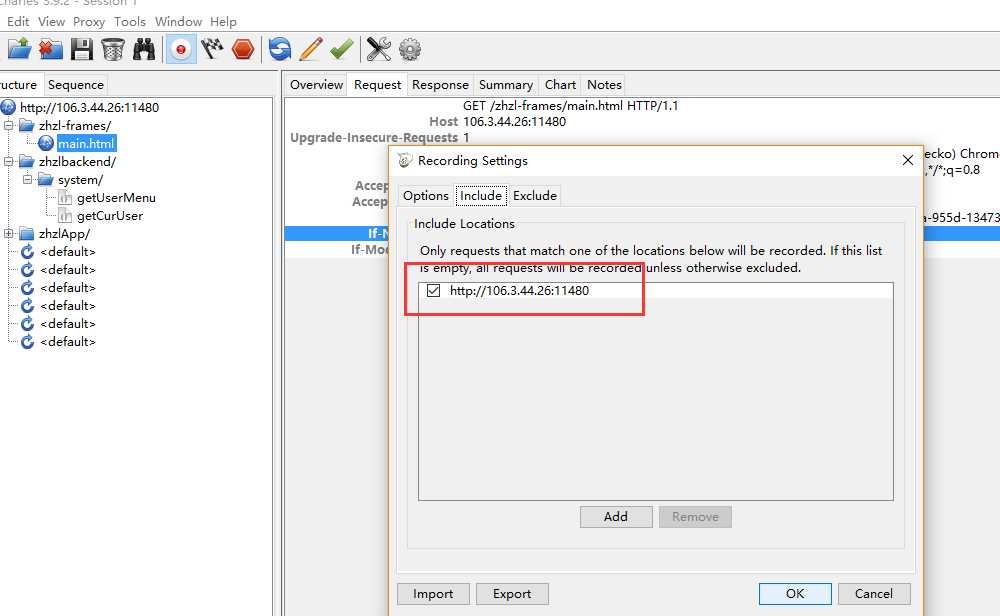Open the Notes tab
Screen dimensions: 1000x616
tap(604, 85)
